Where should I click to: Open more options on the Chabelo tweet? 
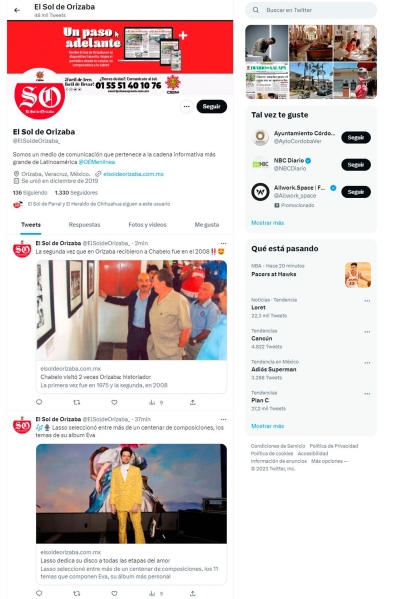[x=223, y=243]
